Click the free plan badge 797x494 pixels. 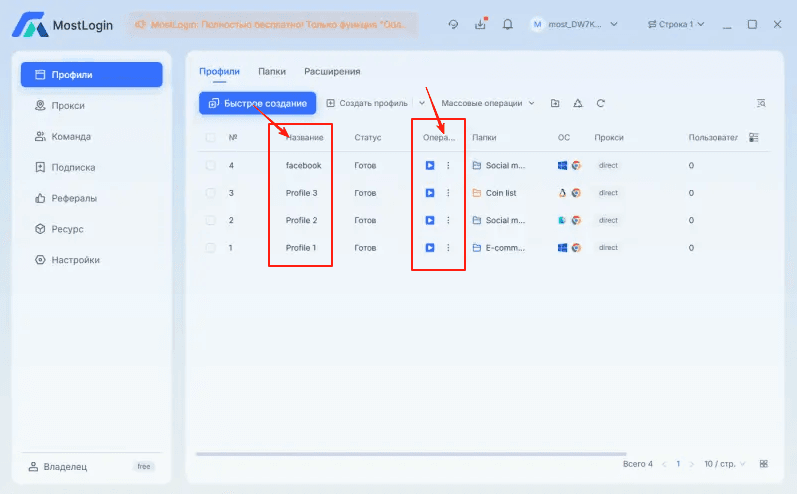144,467
